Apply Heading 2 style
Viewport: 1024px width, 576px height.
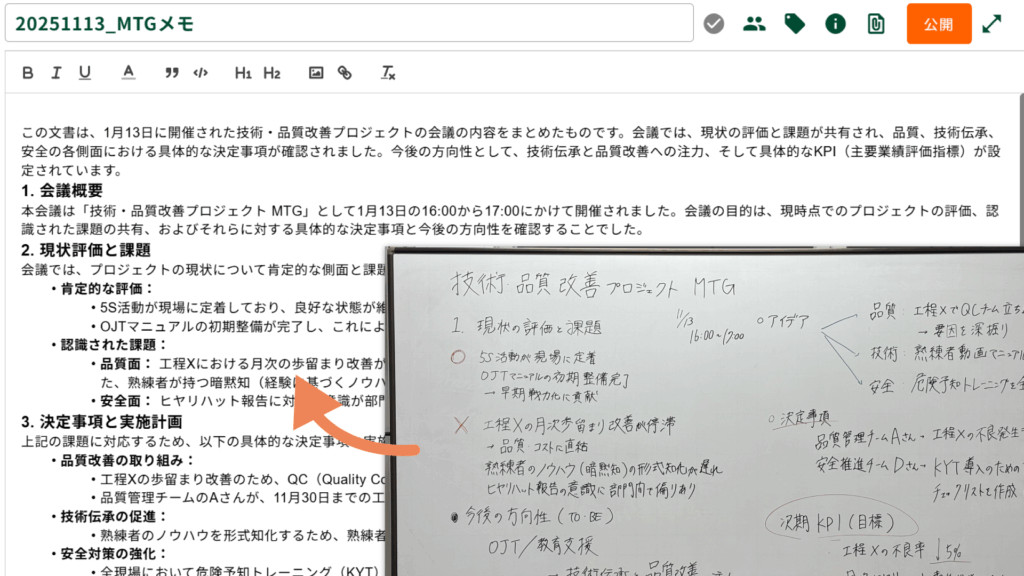click(x=272, y=72)
